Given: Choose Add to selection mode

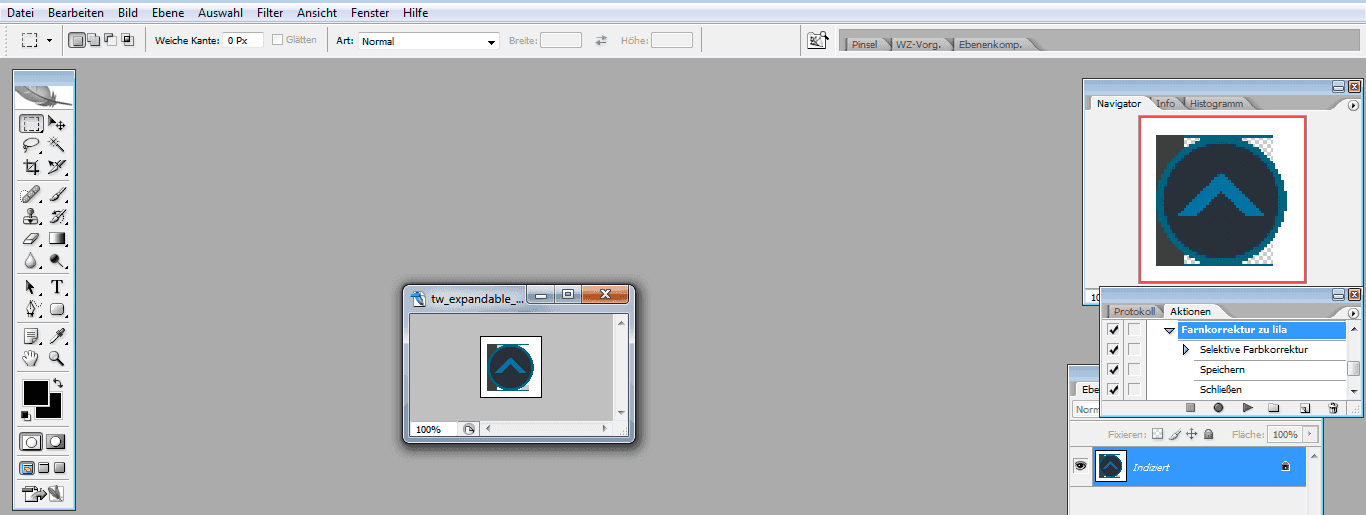Looking at the screenshot, I should (93, 40).
